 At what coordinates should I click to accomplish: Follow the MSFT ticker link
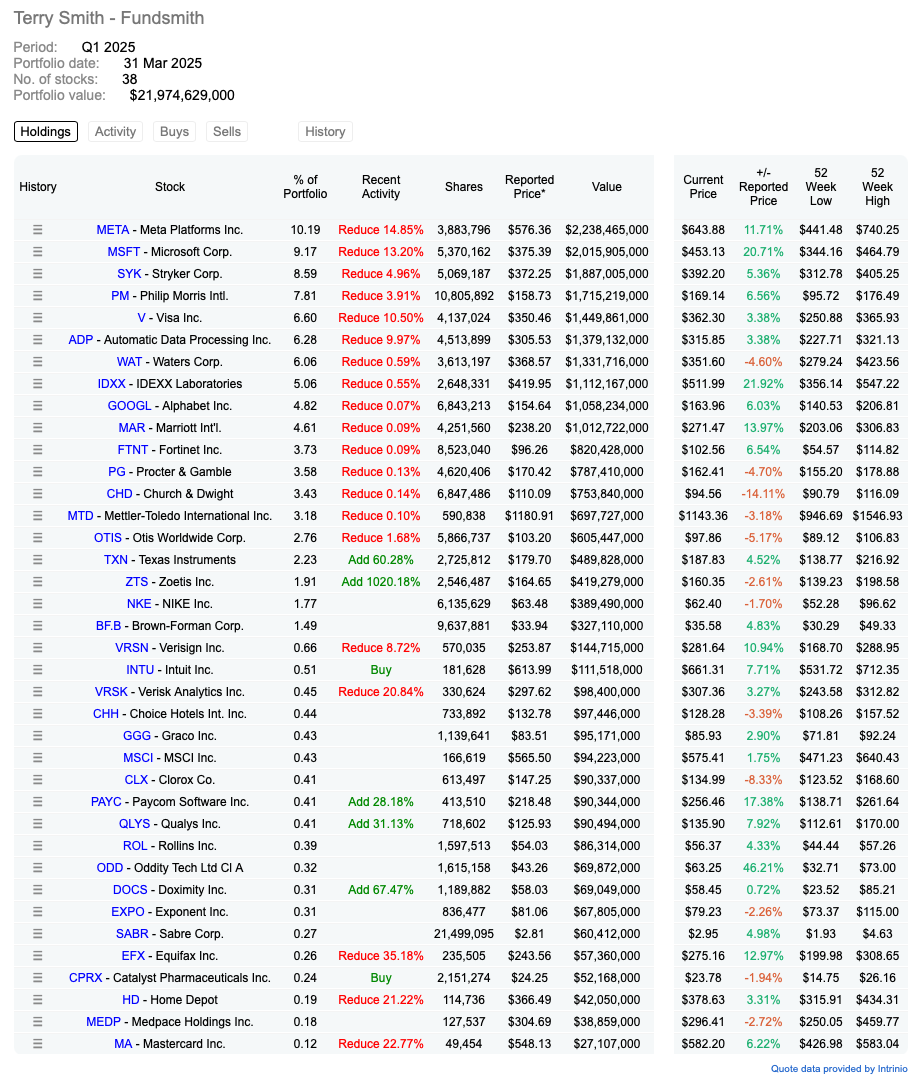124,252
